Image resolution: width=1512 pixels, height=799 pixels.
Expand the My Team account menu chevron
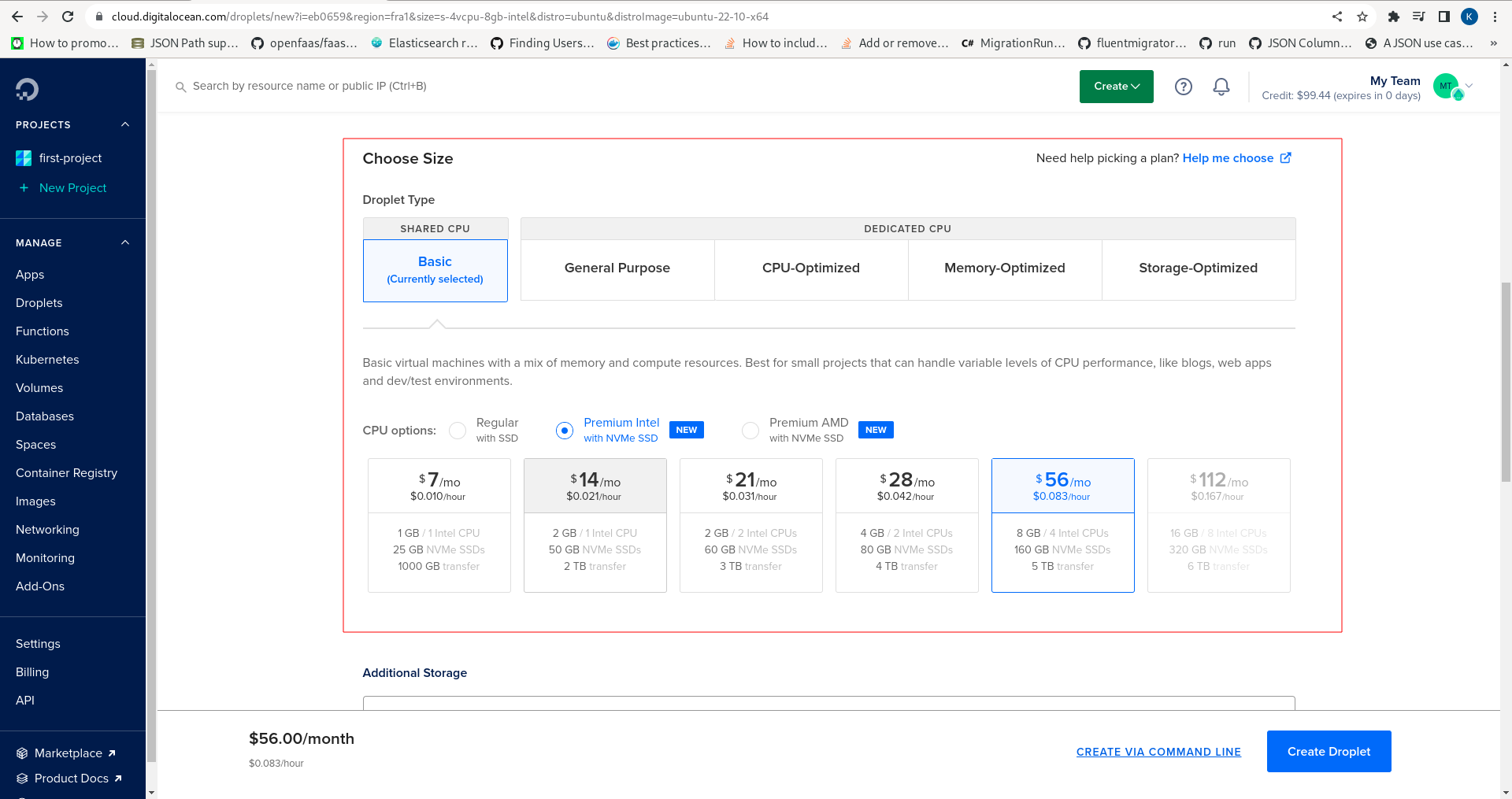click(x=1469, y=85)
